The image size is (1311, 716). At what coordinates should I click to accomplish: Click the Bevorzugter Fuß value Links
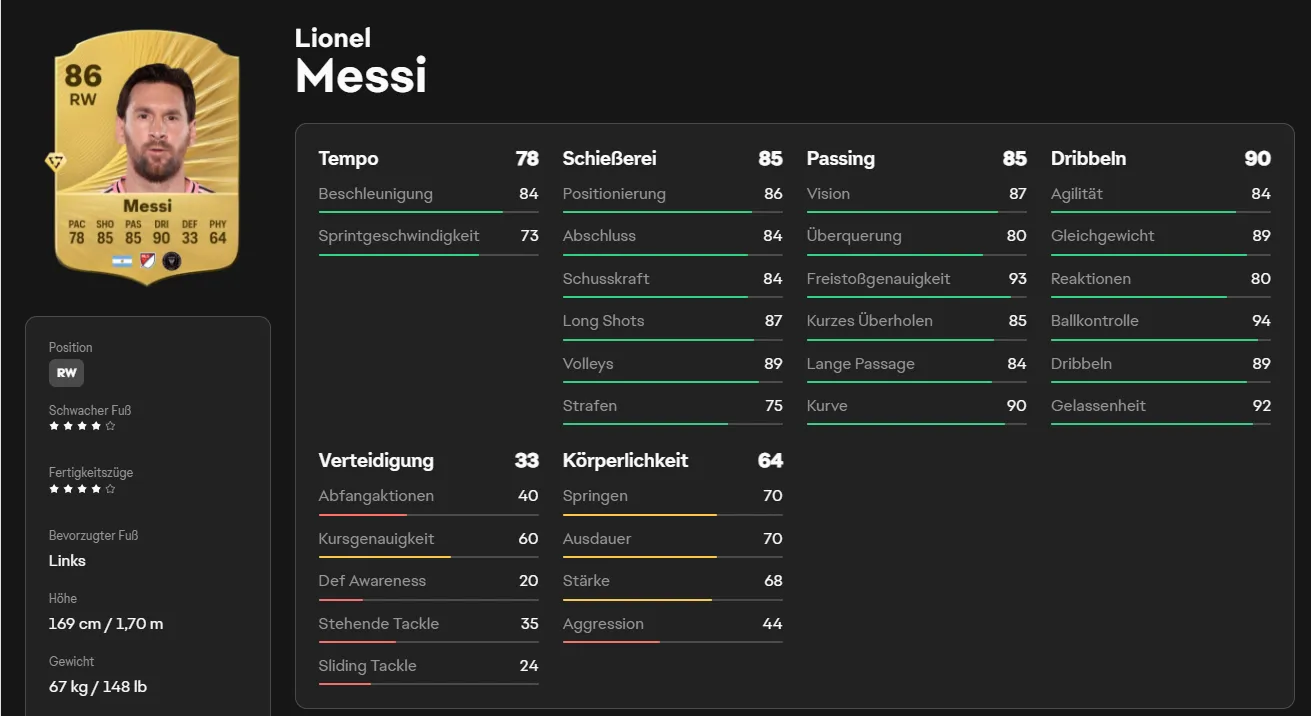pos(67,561)
